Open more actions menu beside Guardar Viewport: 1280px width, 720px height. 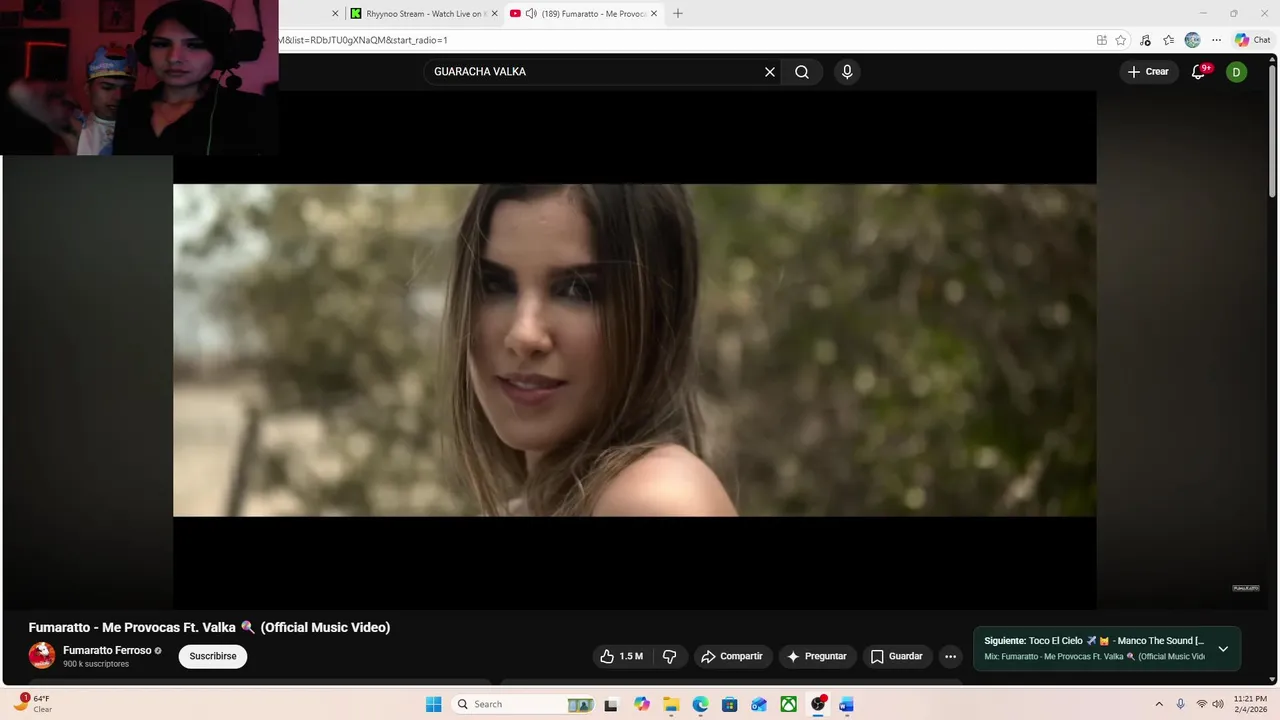pyautogui.click(x=951, y=657)
